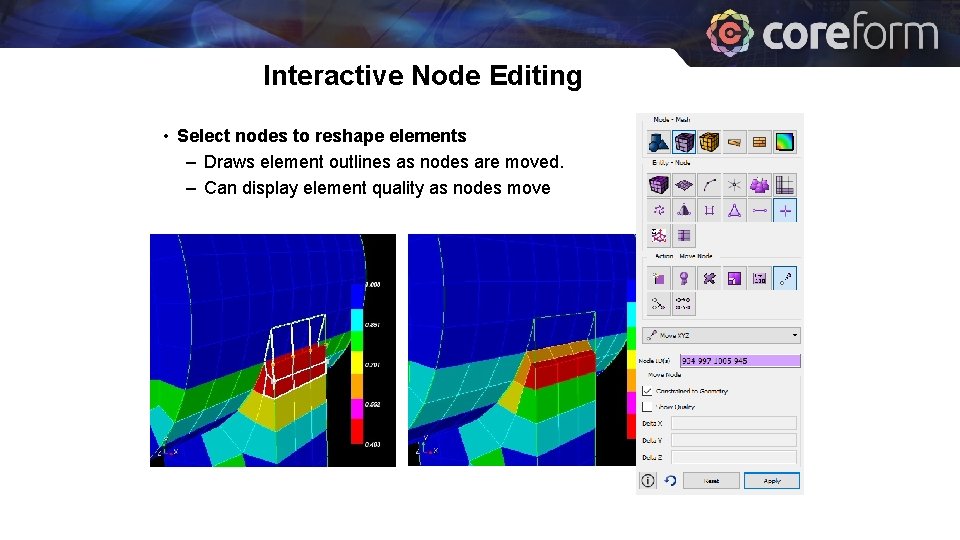Choose the Surface entity flat mesh icon
Image resolution: width=960 pixels, height=540 pixels.
(683, 184)
